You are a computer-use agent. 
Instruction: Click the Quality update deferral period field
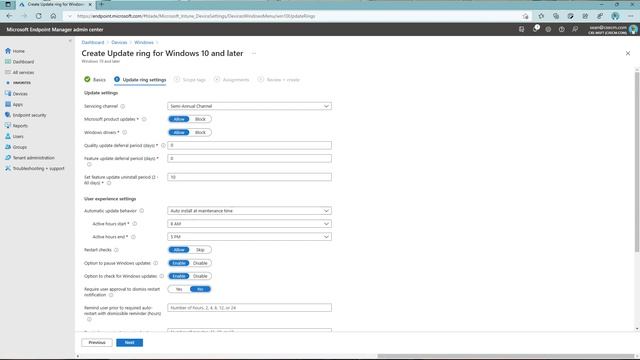[249, 145]
